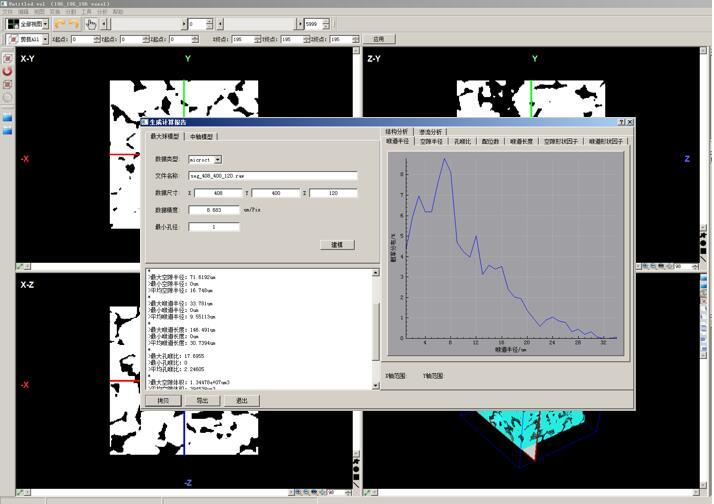Open the 配位数 chart tab
This screenshot has height=504, width=714.
(490, 142)
